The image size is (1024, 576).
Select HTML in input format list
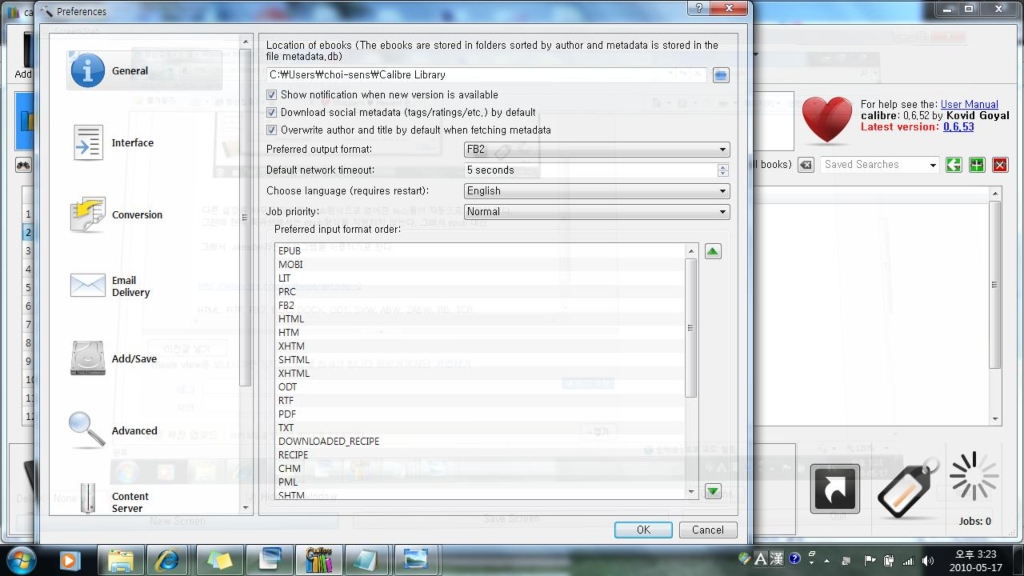[x=481, y=319]
